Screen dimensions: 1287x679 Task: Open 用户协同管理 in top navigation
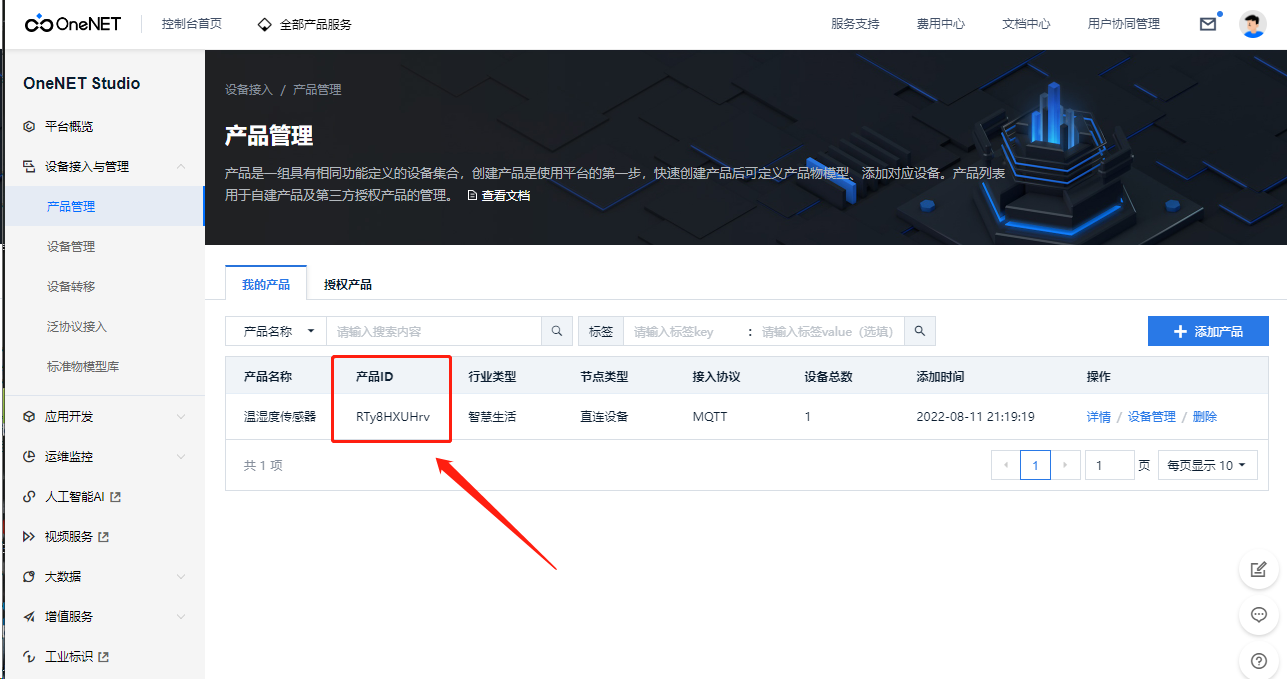[x=1124, y=24]
